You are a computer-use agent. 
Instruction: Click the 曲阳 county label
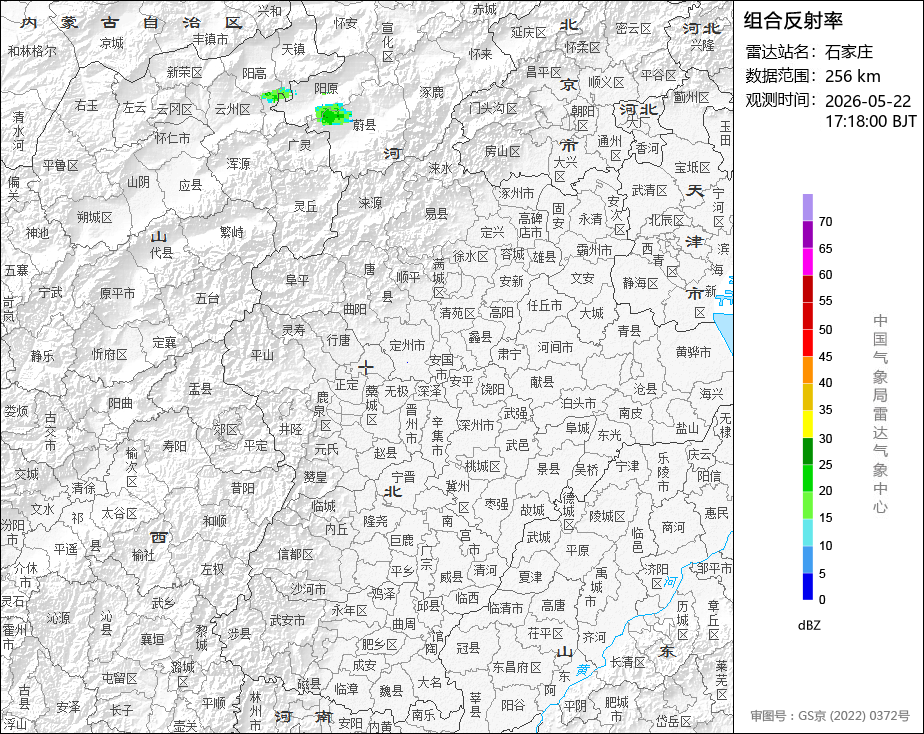[x=355, y=309]
